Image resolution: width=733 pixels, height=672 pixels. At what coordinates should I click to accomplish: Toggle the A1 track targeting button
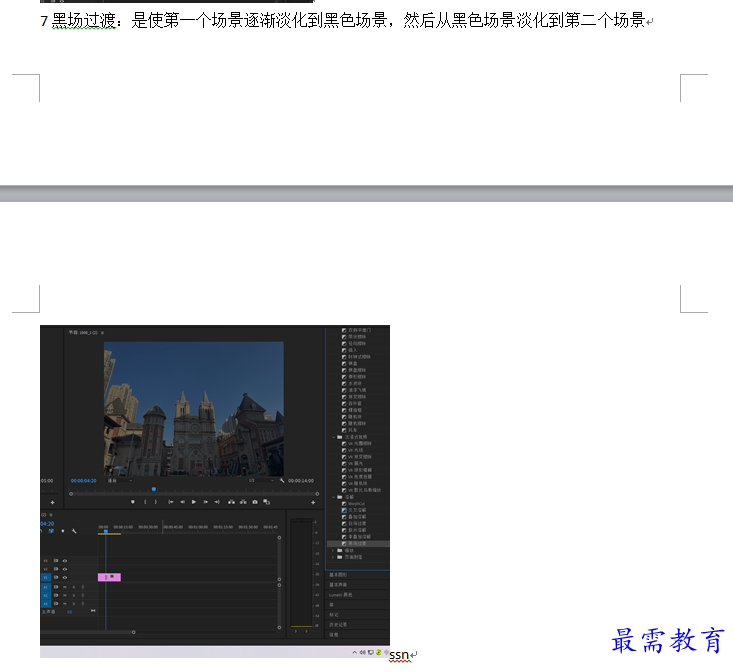coord(46,587)
